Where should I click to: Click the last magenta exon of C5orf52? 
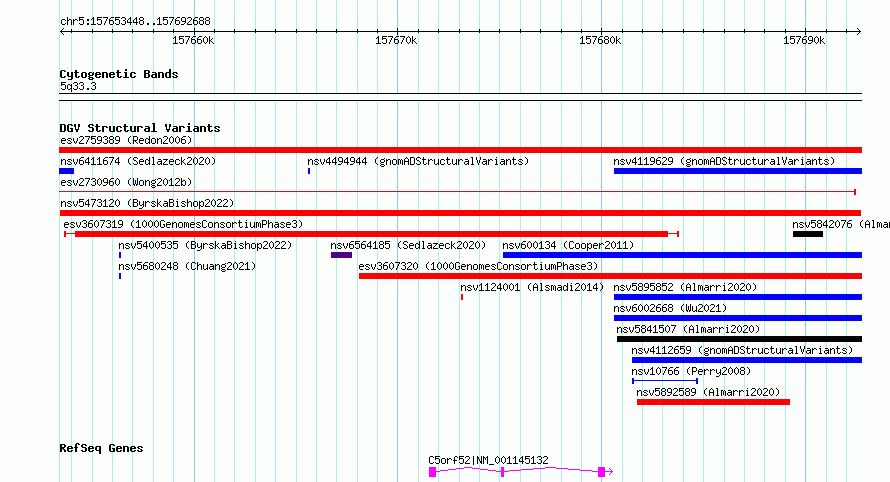click(602, 472)
